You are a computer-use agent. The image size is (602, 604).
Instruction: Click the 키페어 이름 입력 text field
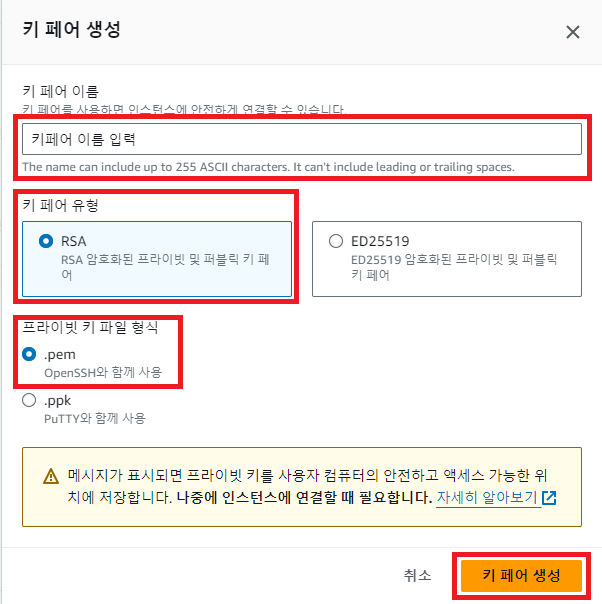302,139
